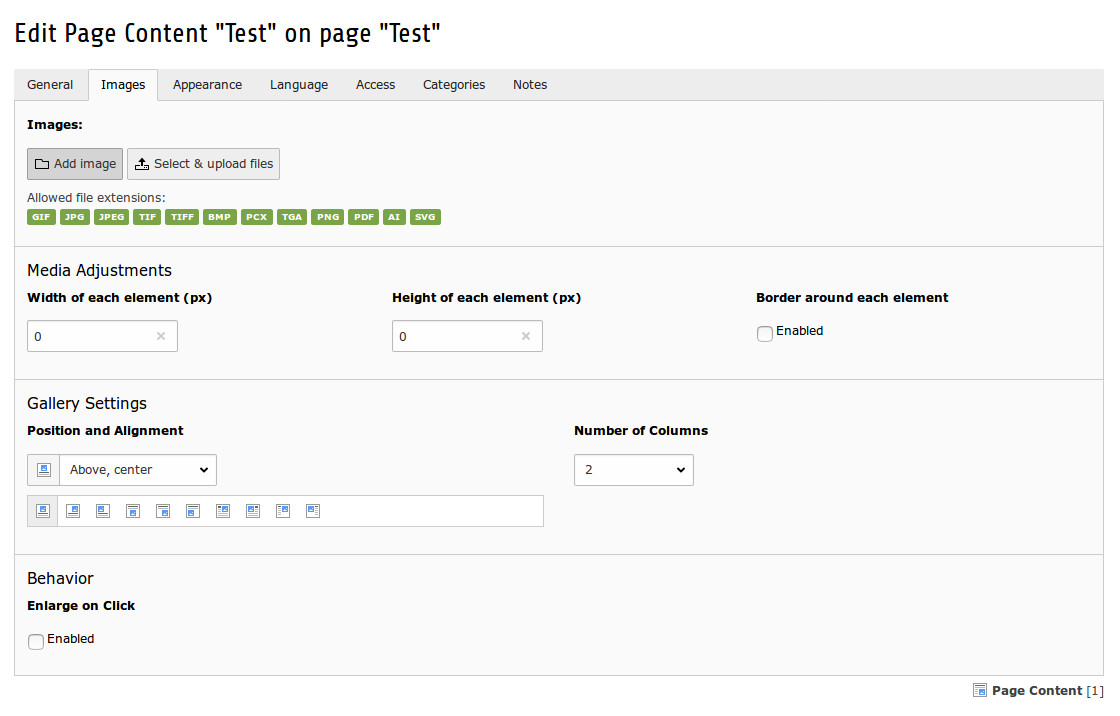The height and width of the screenshot is (716, 1120).
Task: Enable the Enlarge on Click checkbox
Action: 36,642
